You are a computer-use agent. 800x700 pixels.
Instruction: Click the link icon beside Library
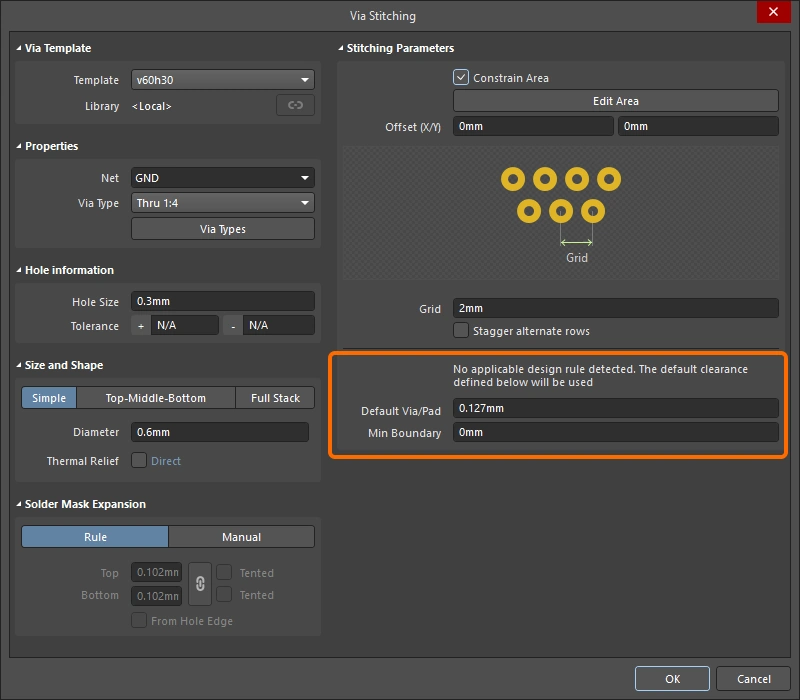coord(295,106)
